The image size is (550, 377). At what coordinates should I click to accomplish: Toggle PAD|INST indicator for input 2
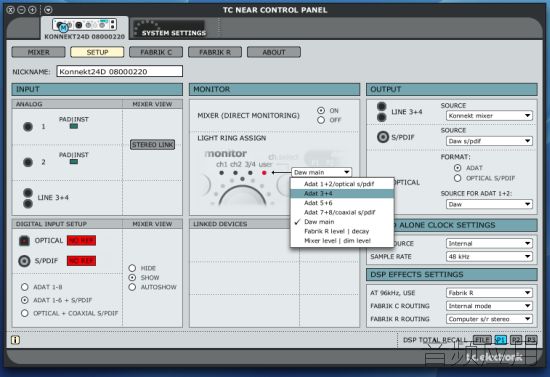[x=74, y=162]
